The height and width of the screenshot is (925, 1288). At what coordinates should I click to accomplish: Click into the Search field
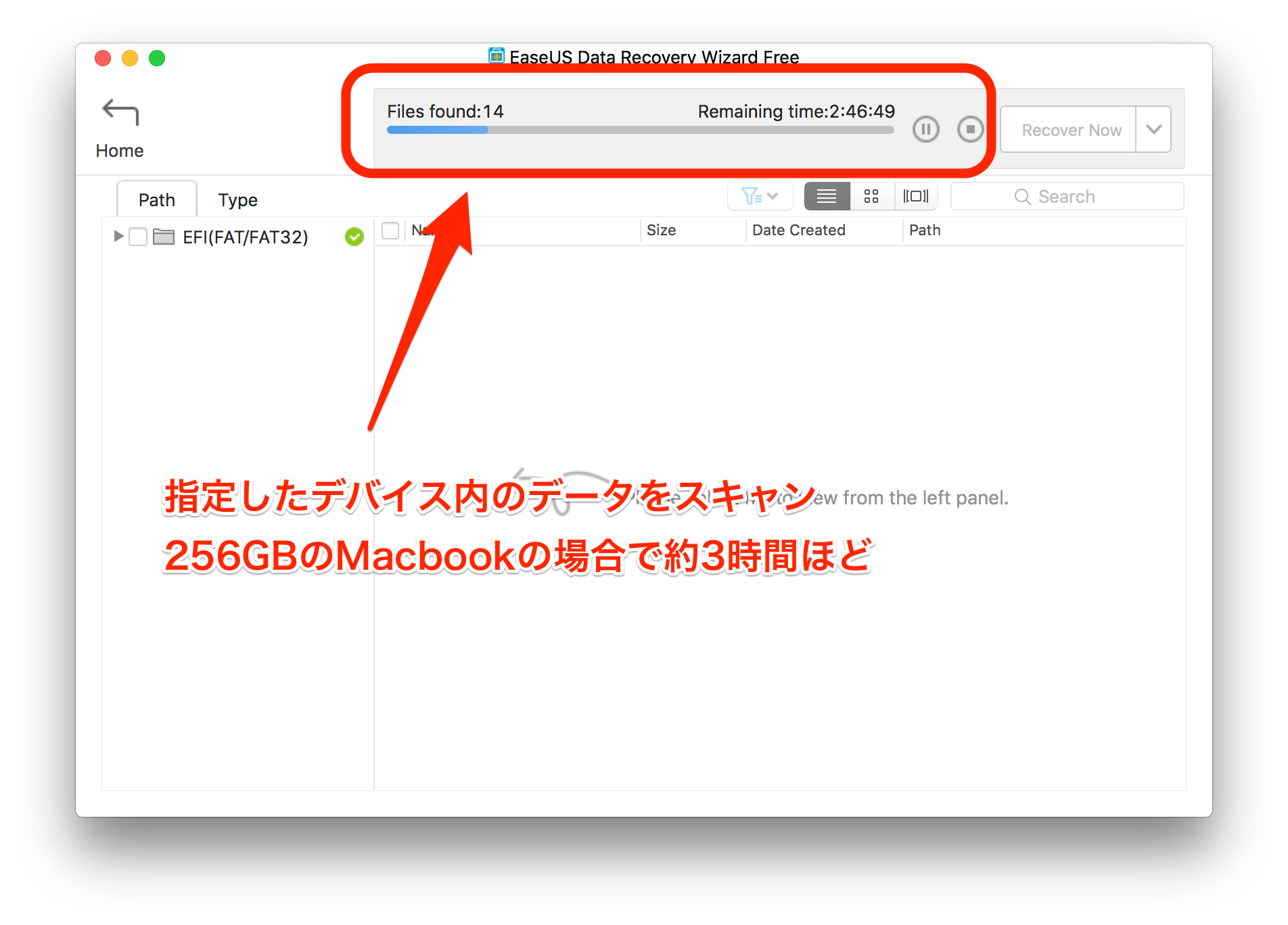pyautogui.click(x=1067, y=197)
